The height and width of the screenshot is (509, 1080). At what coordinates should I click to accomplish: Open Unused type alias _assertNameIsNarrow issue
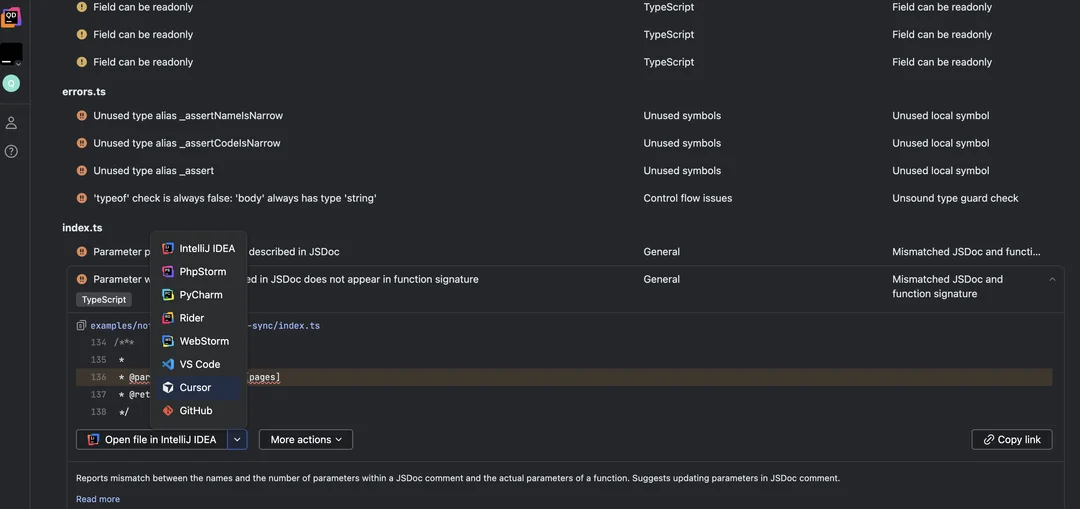188,116
